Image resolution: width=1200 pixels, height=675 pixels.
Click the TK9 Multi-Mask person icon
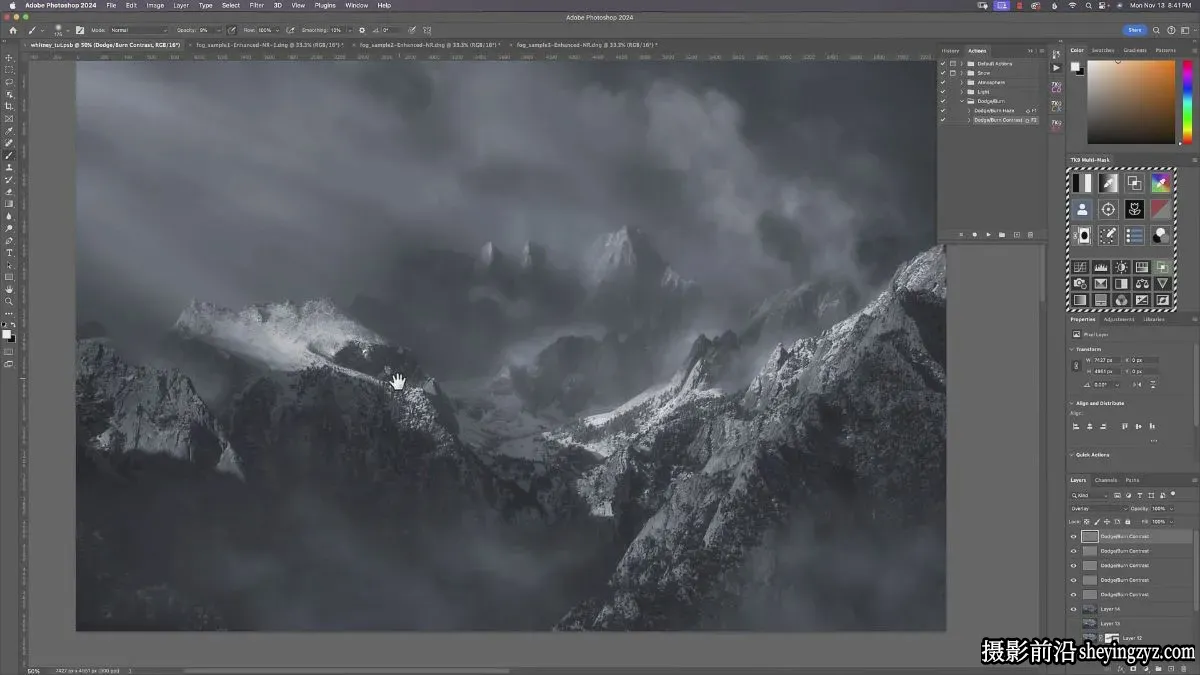tap(1082, 209)
